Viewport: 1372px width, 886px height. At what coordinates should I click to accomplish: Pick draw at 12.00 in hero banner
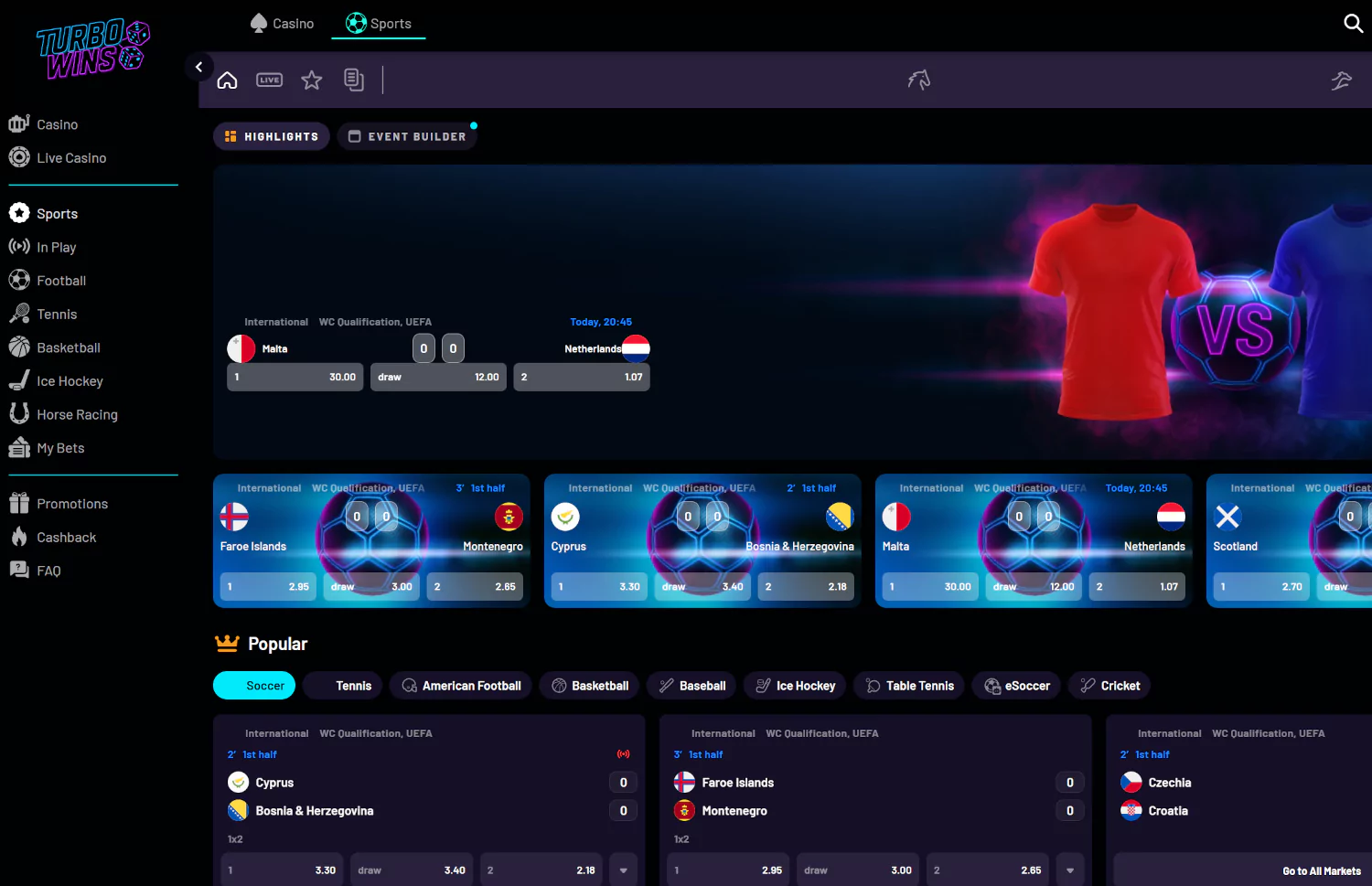[438, 377]
